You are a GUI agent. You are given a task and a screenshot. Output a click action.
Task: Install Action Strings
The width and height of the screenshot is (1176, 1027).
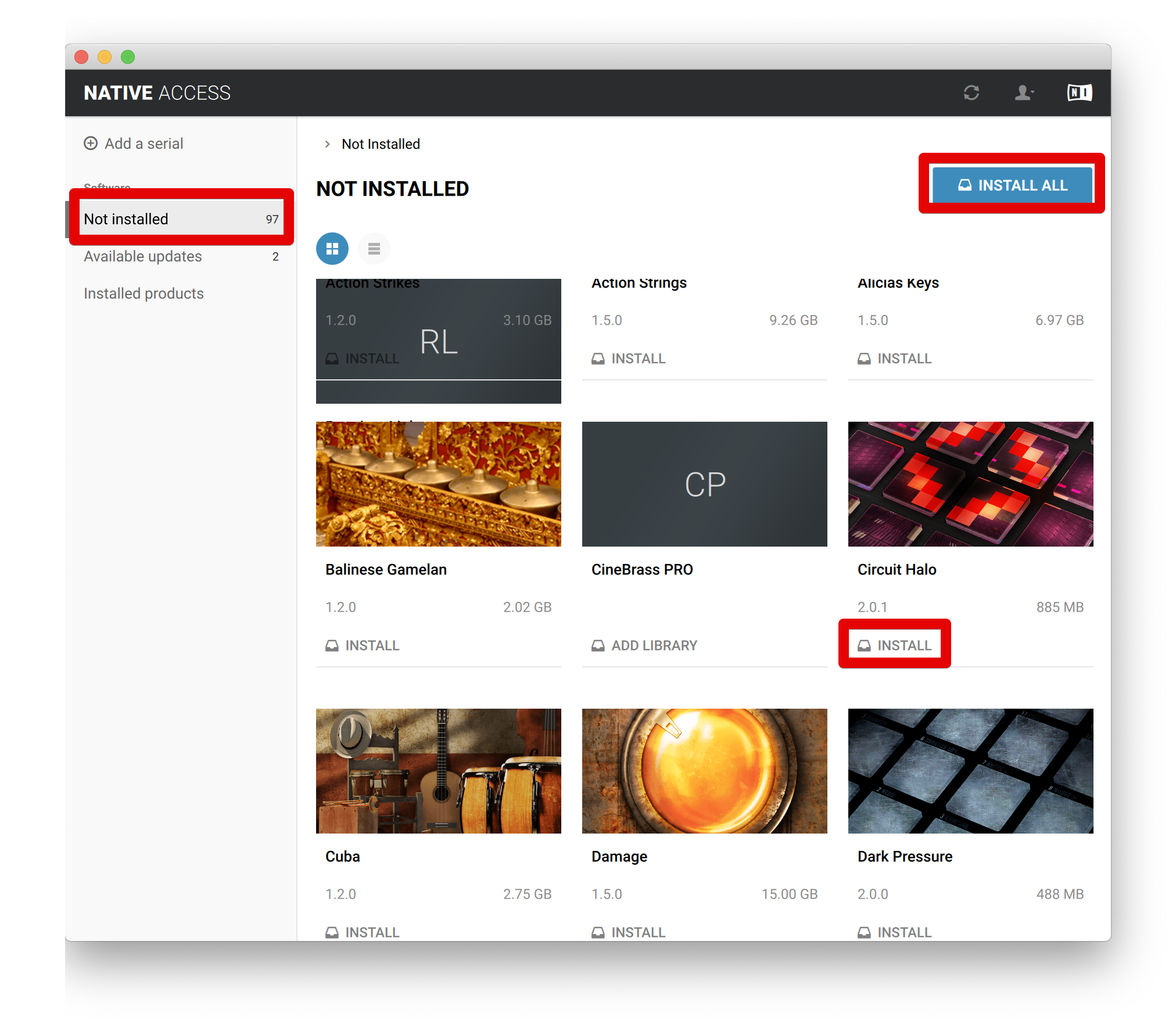coord(629,358)
